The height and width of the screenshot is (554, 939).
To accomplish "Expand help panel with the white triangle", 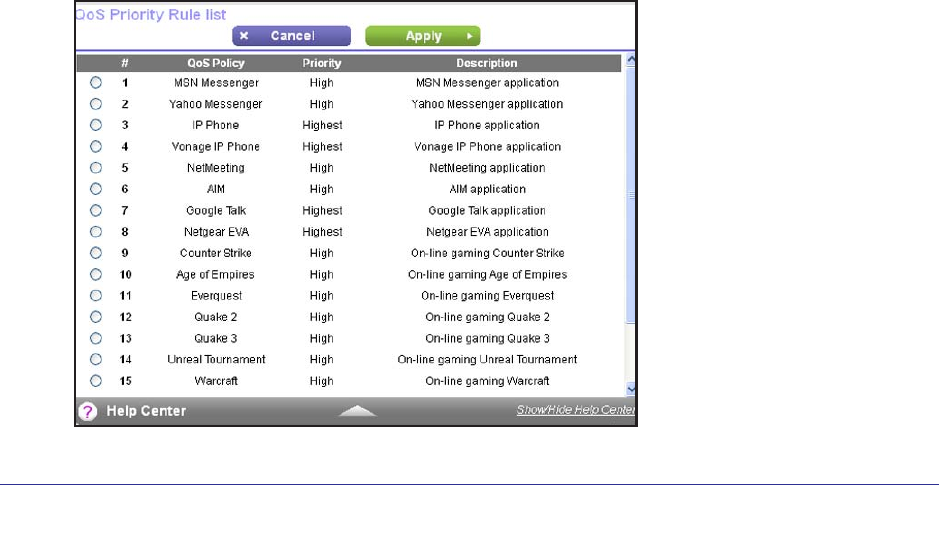I will [x=357, y=411].
